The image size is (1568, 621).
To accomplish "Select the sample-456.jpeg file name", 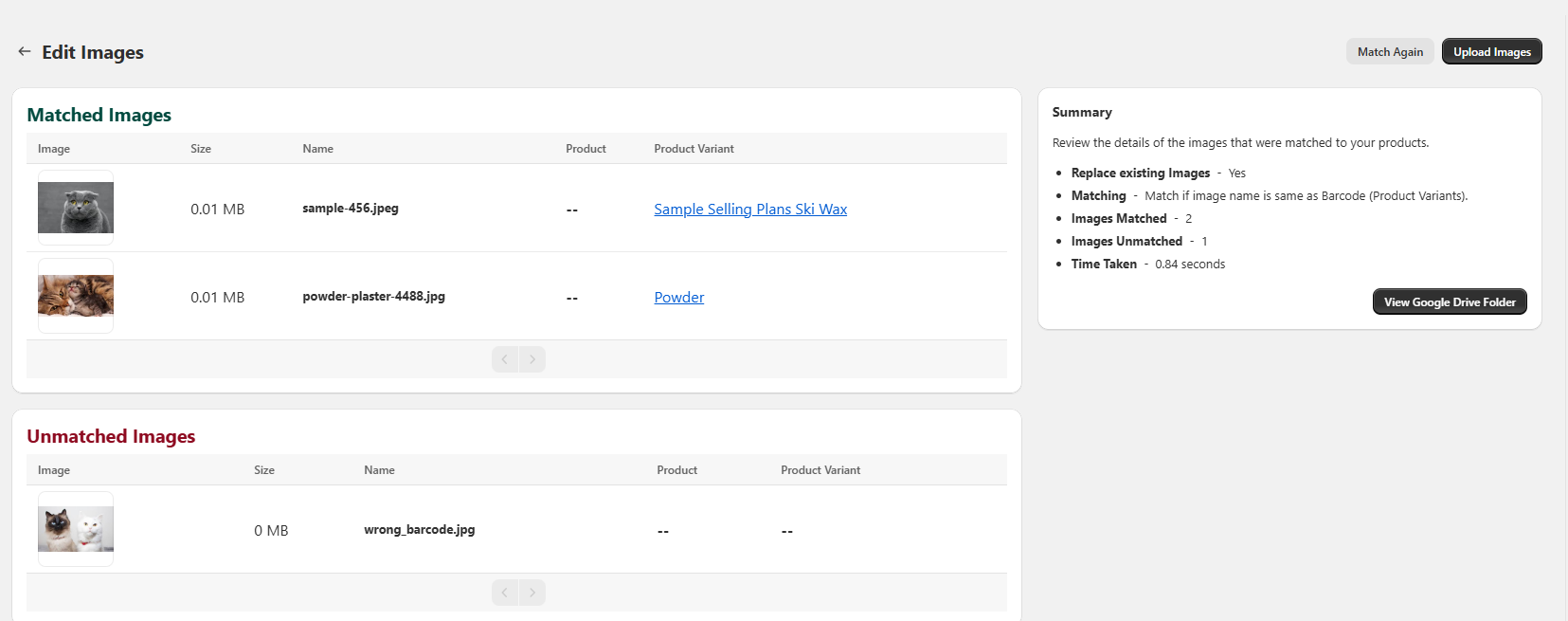I will [351, 209].
